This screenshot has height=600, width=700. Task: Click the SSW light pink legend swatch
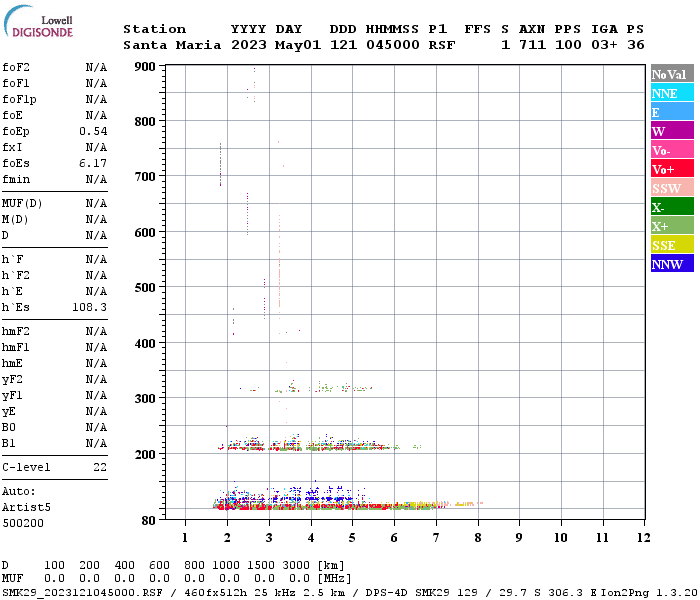pyautogui.click(x=672, y=188)
